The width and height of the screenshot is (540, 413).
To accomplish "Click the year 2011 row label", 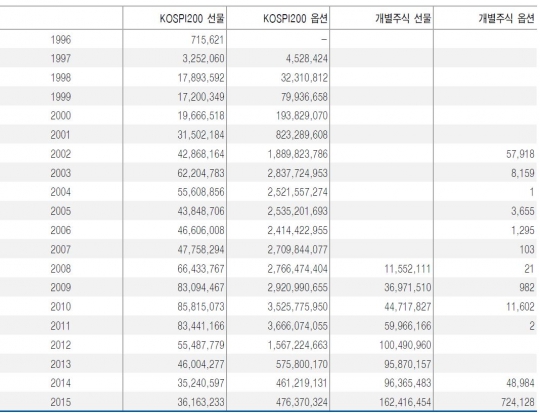I will coord(61,326).
